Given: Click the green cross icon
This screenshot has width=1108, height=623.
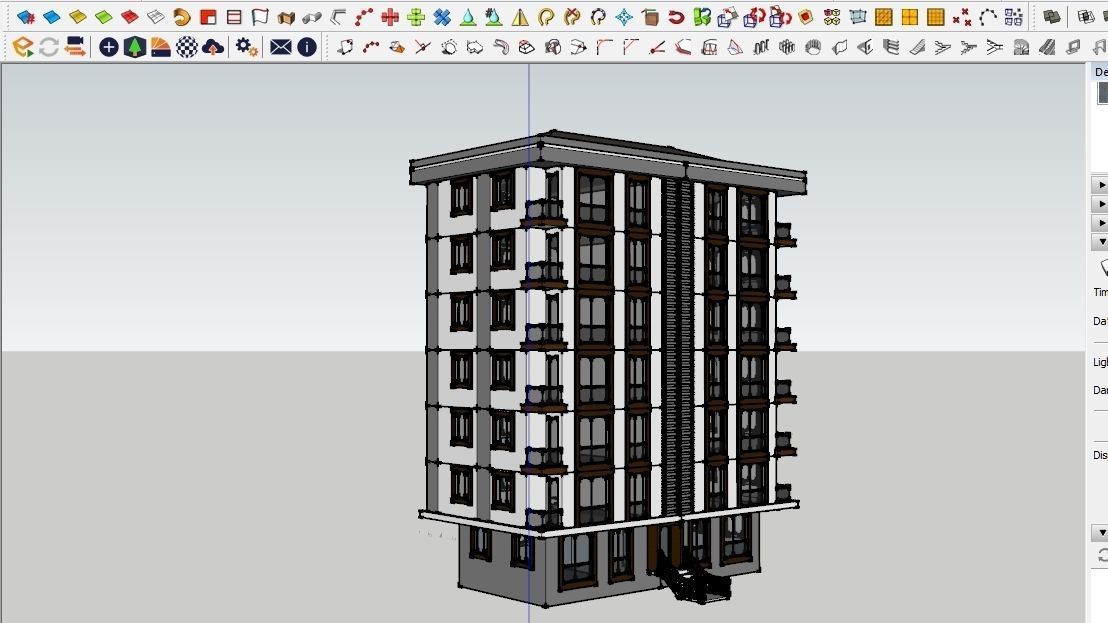Looking at the screenshot, I should tap(416, 16).
